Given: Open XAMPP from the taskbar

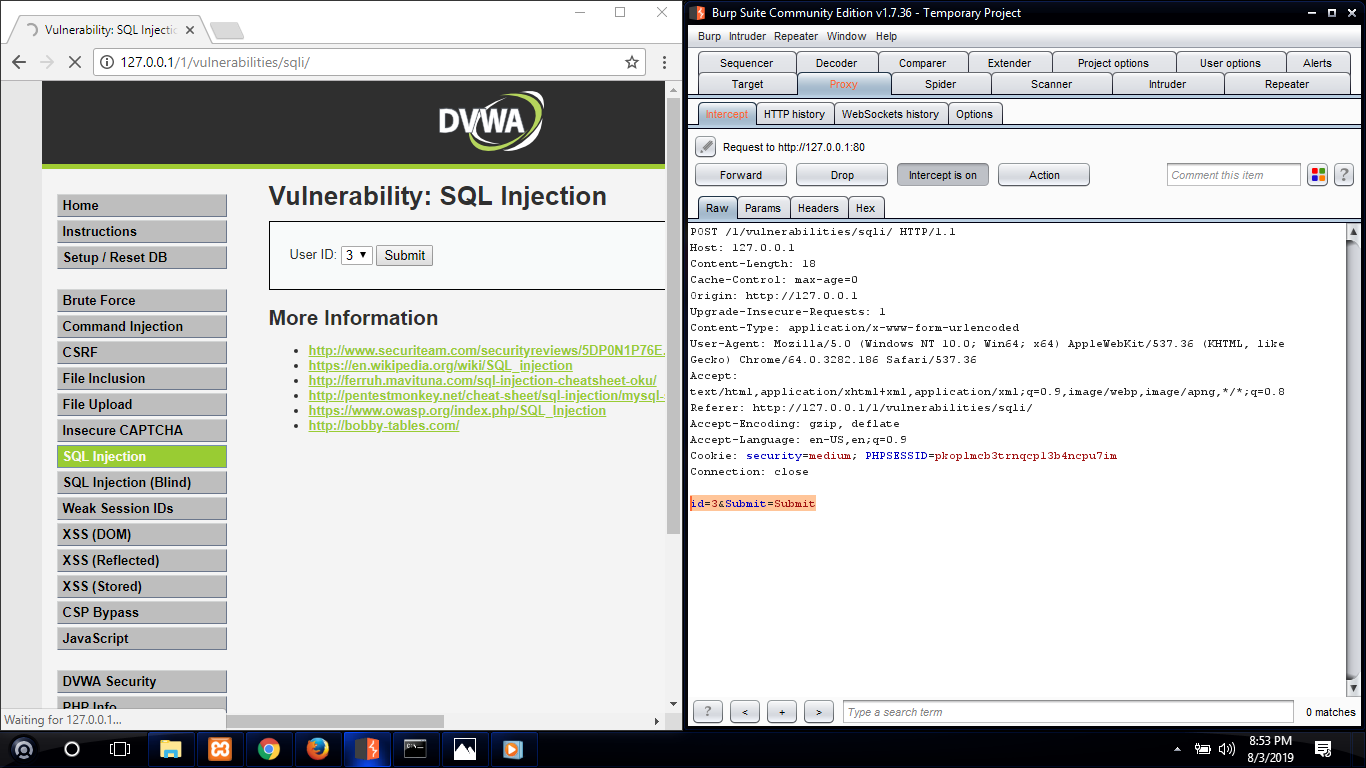Looking at the screenshot, I should click(220, 748).
